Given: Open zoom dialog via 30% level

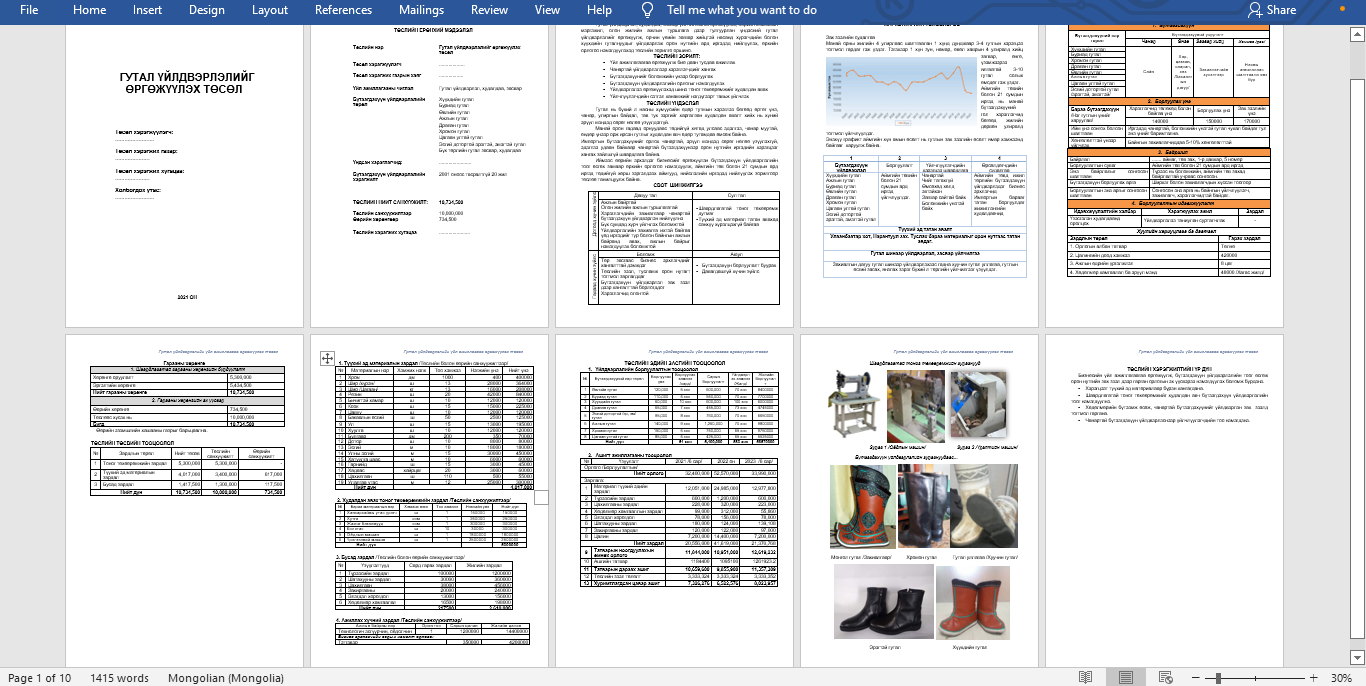Looking at the screenshot, I should point(1341,678).
